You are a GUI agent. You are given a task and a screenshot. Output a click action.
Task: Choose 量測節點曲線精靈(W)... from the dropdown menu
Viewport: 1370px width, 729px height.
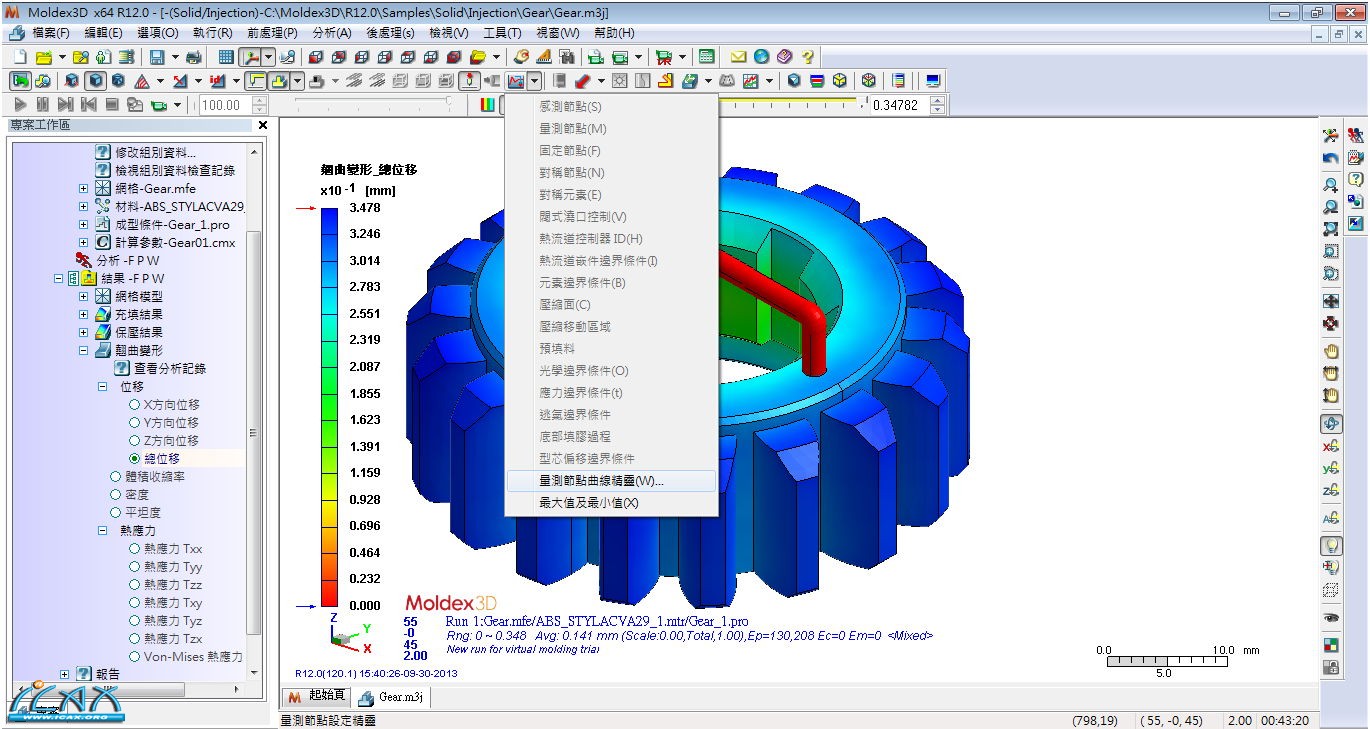click(600, 481)
